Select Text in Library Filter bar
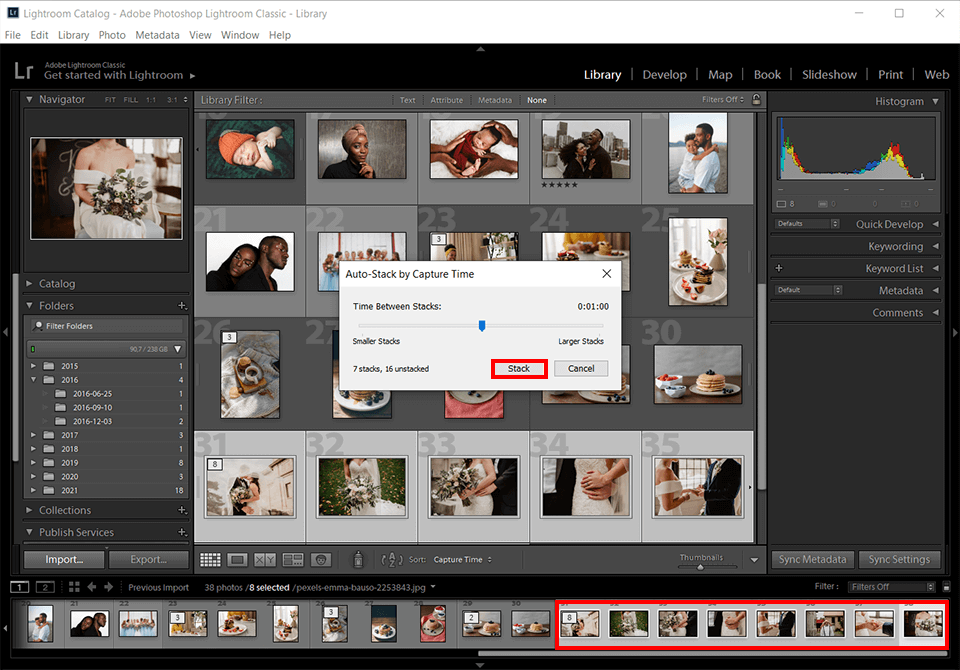The width and height of the screenshot is (960, 670). click(407, 100)
